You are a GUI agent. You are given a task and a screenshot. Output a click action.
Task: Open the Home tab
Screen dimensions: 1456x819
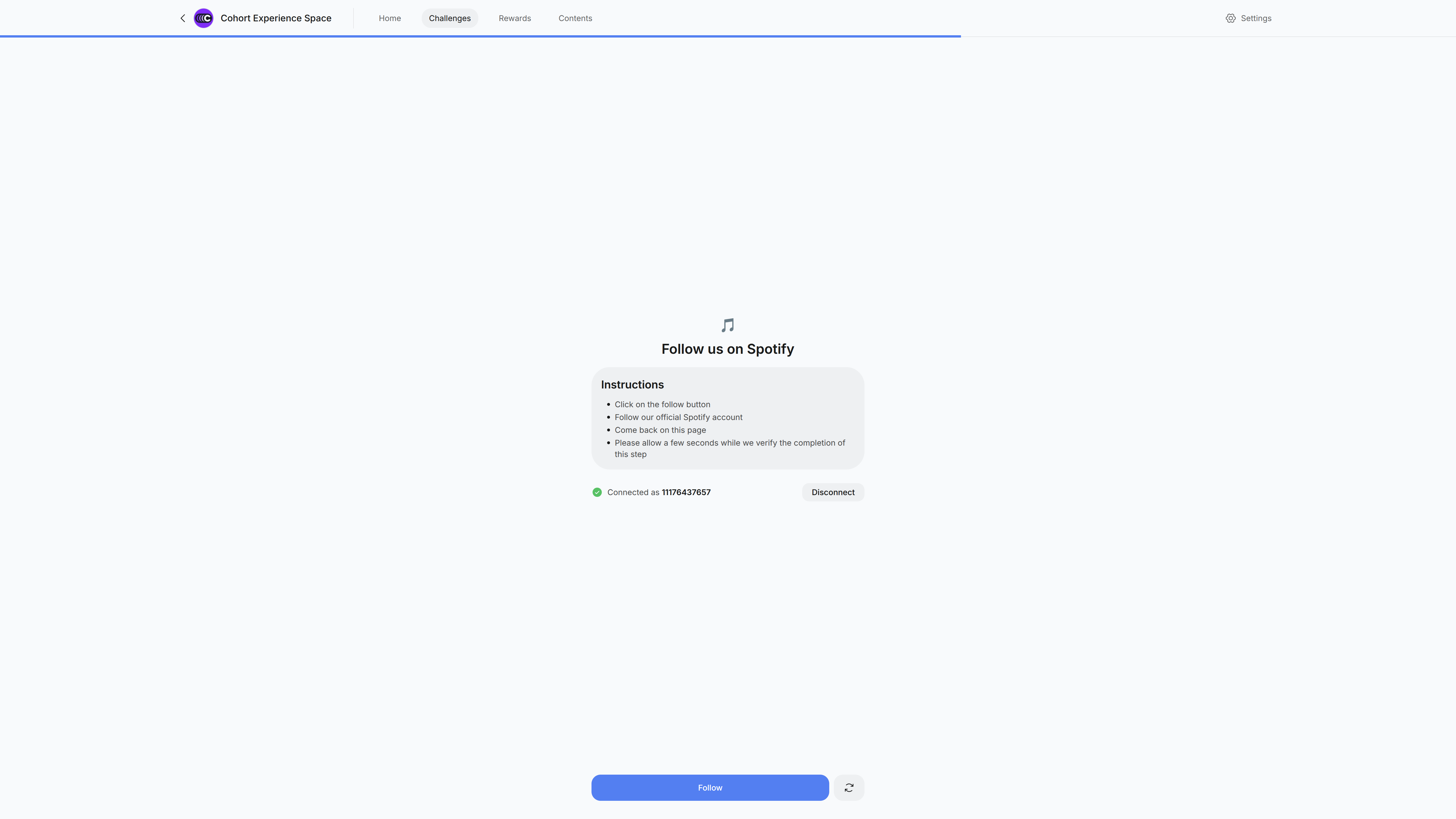389,18
